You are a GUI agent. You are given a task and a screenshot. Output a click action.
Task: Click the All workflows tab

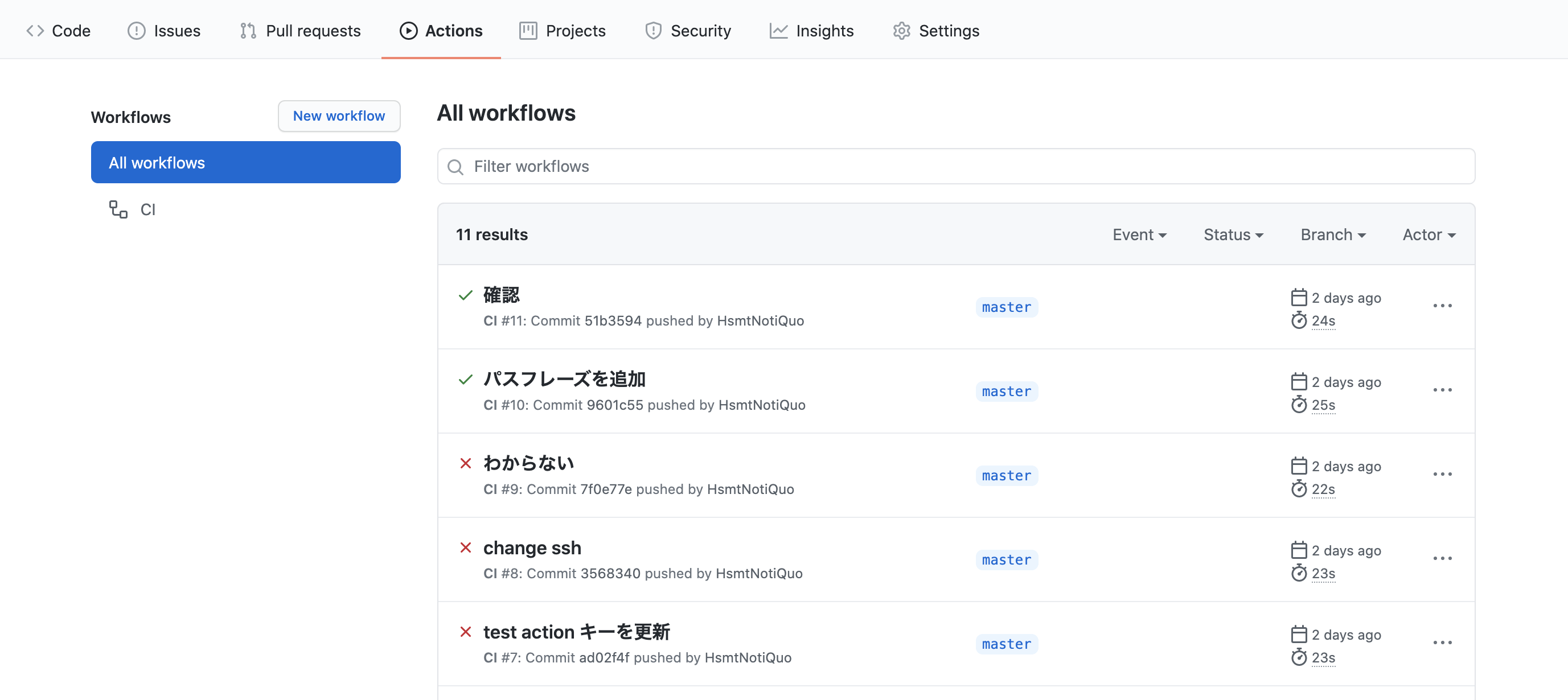tap(245, 162)
